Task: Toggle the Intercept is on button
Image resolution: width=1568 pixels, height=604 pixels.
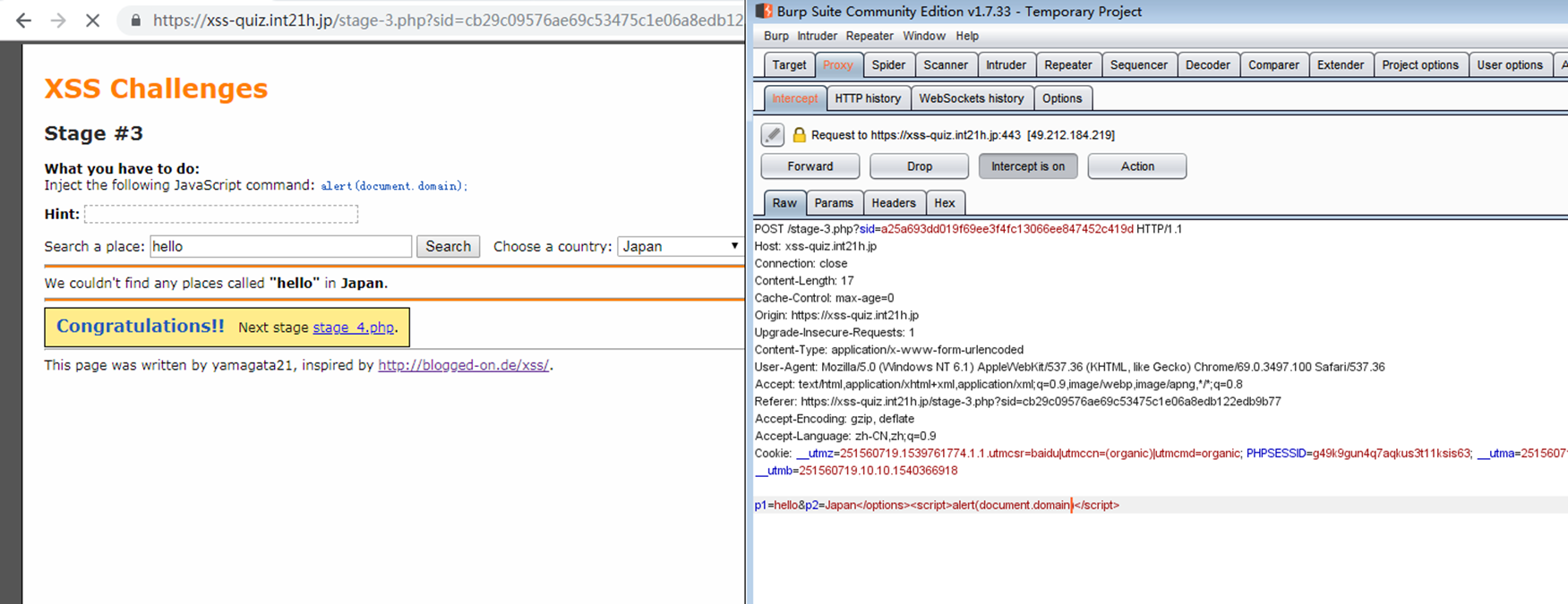Action: click(x=1028, y=166)
